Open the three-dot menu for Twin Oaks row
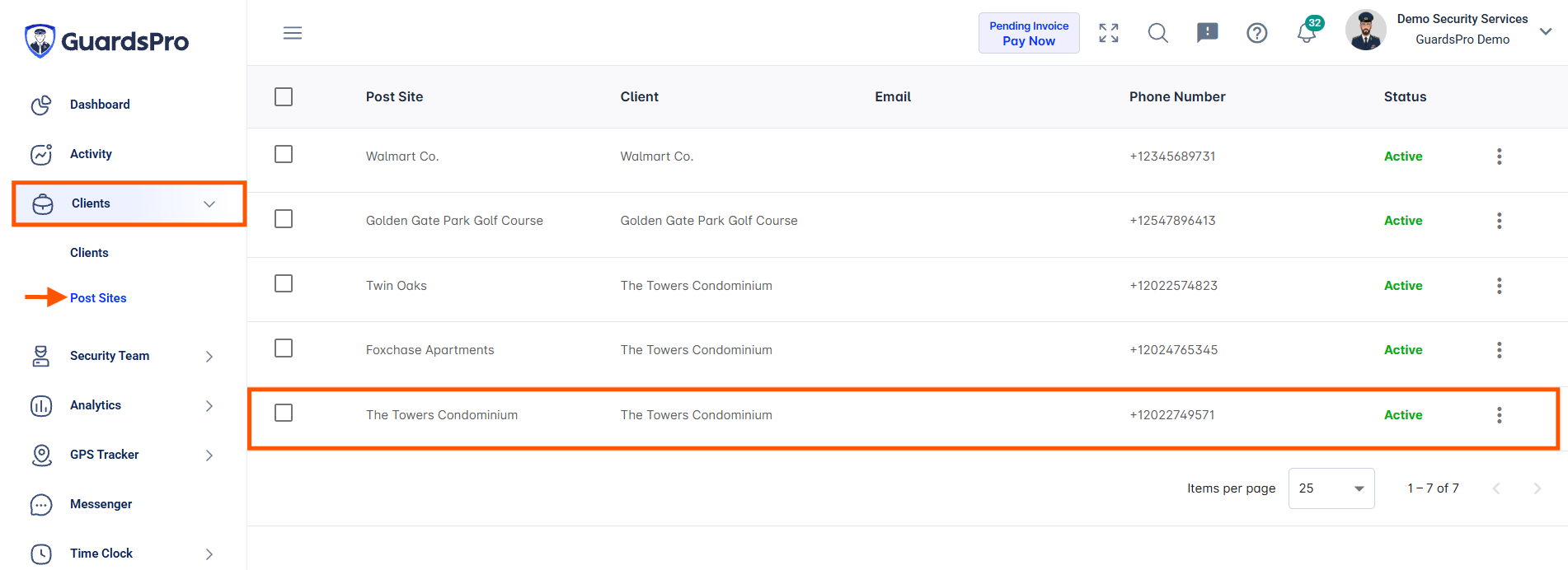1568x570 pixels. click(x=1500, y=286)
